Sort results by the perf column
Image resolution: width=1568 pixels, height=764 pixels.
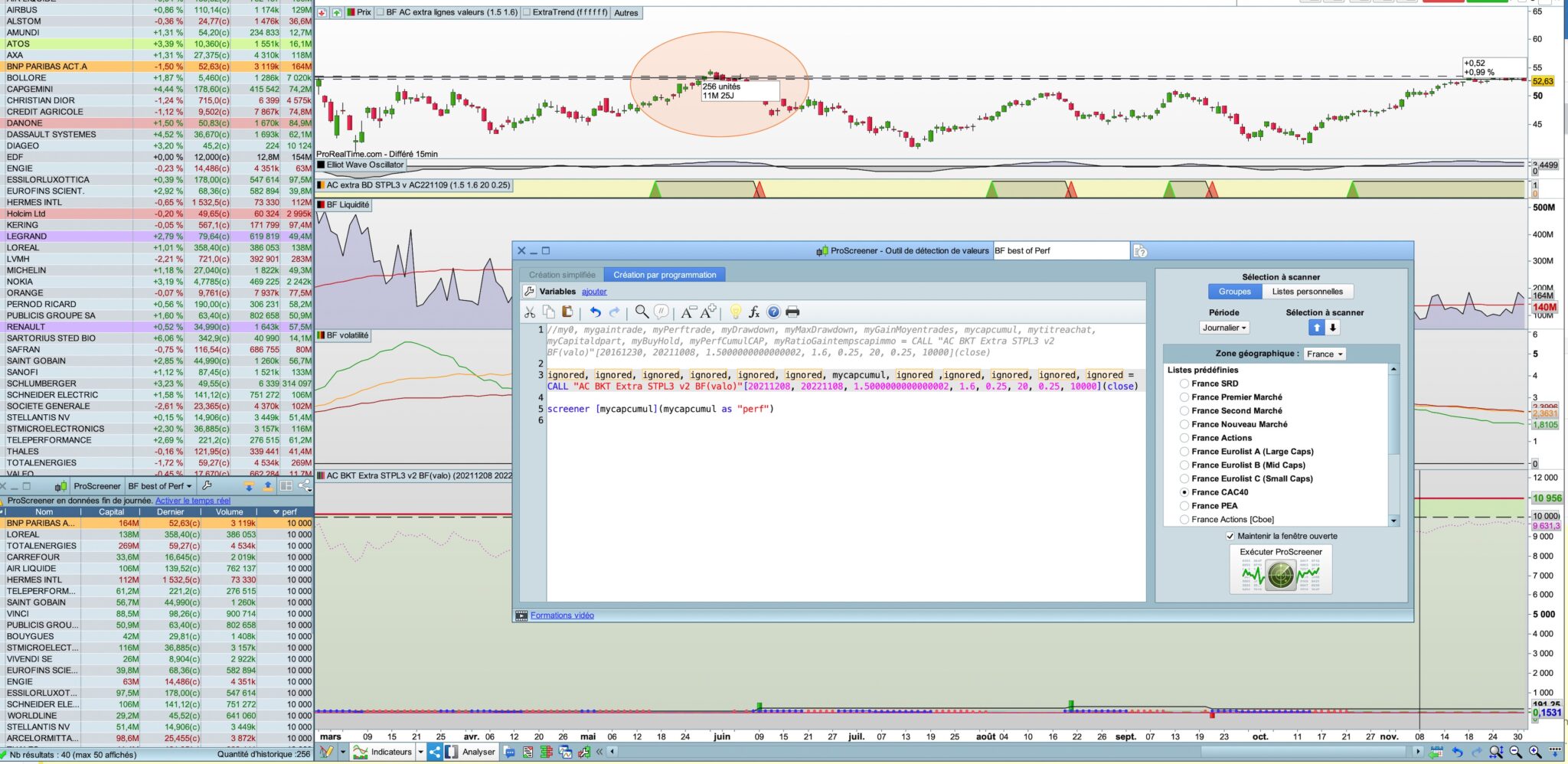coord(286,512)
